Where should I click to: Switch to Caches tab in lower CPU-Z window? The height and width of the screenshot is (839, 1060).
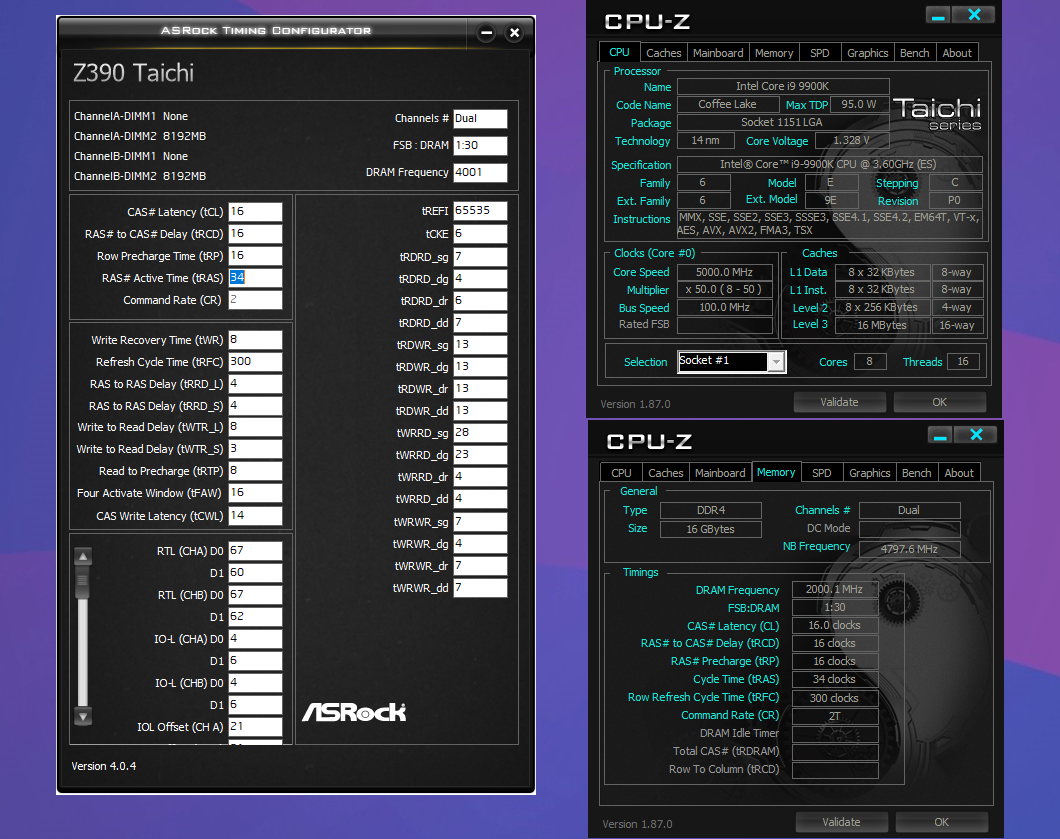tap(666, 473)
